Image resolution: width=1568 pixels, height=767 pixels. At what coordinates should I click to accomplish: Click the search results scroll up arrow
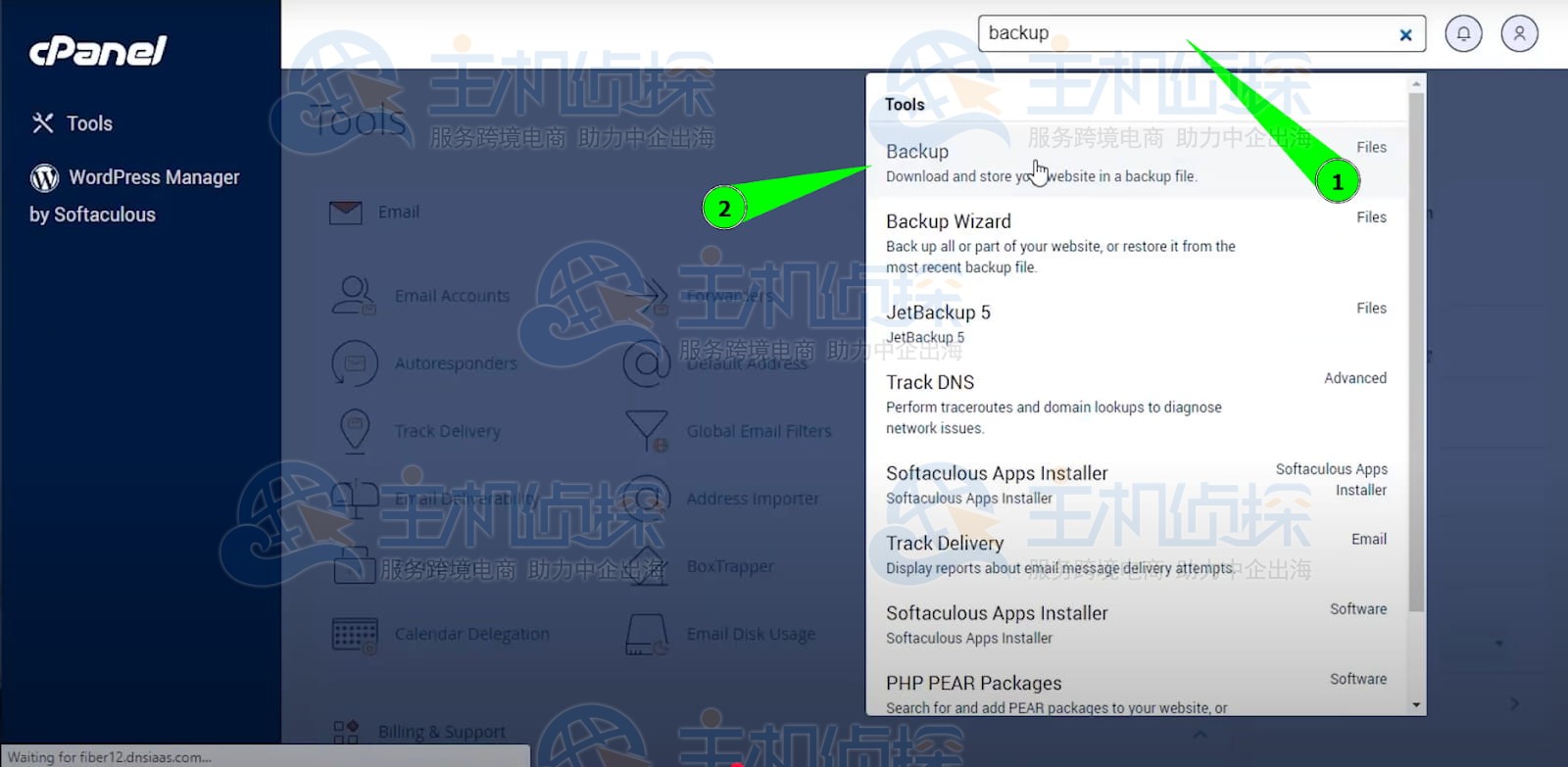click(1416, 84)
